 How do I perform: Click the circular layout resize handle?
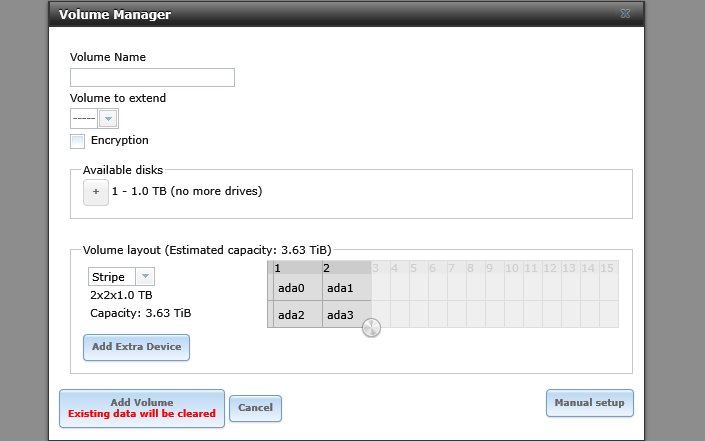pyautogui.click(x=371, y=327)
